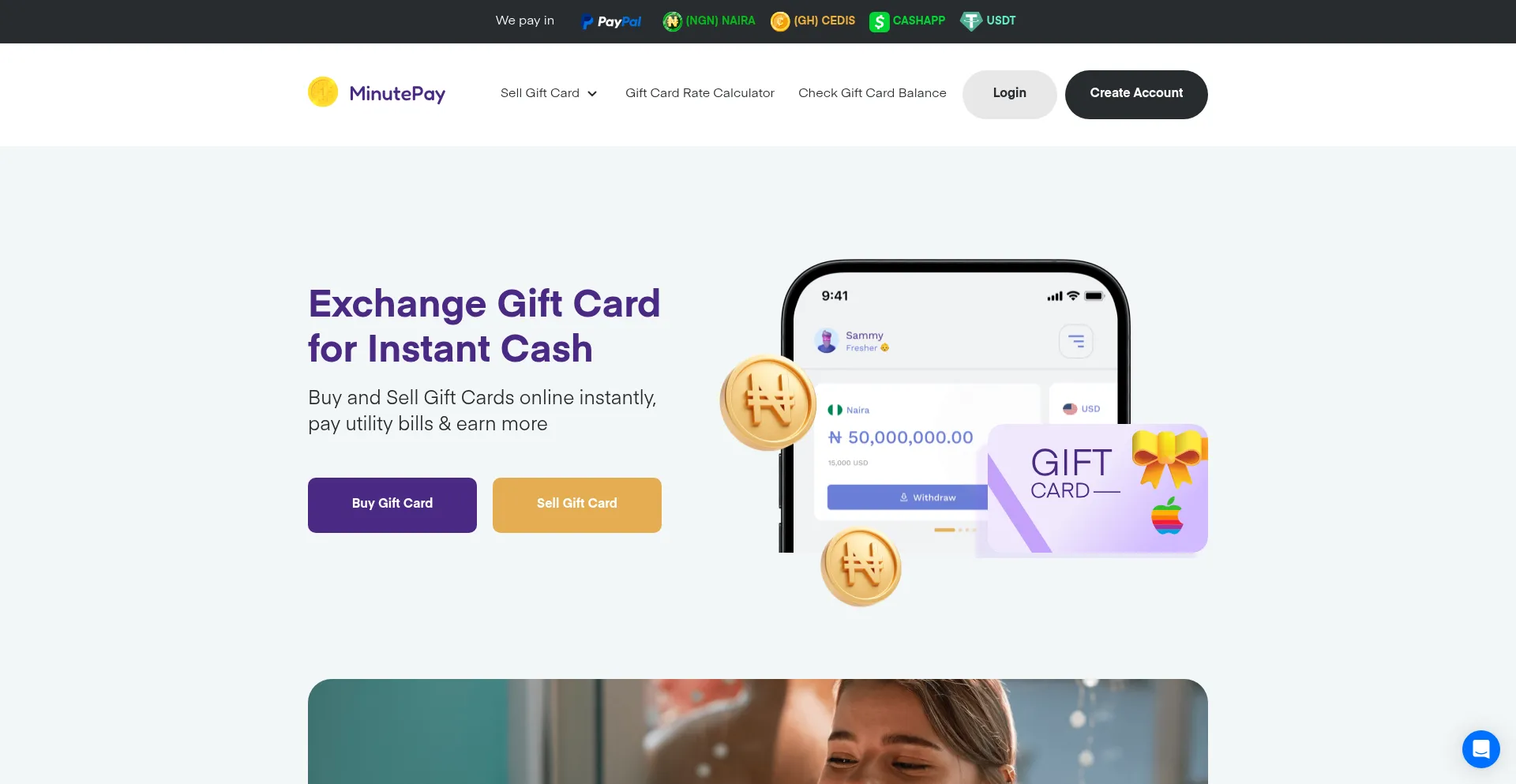Go to Check Gift Card Balance
Image resolution: width=1516 pixels, height=784 pixels.
coord(872,93)
